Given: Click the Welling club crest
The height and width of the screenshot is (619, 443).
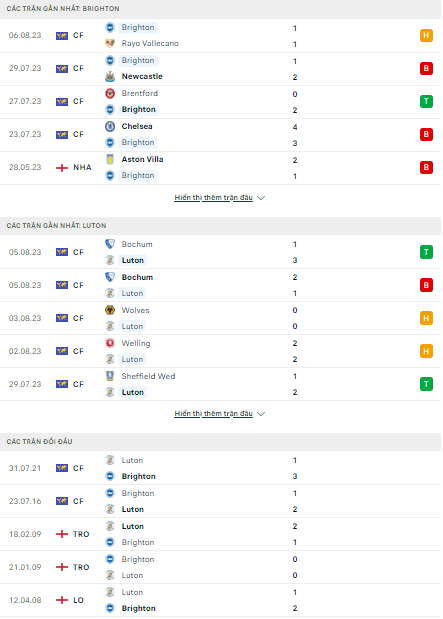Looking at the screenshot, I should pos(110,343).
